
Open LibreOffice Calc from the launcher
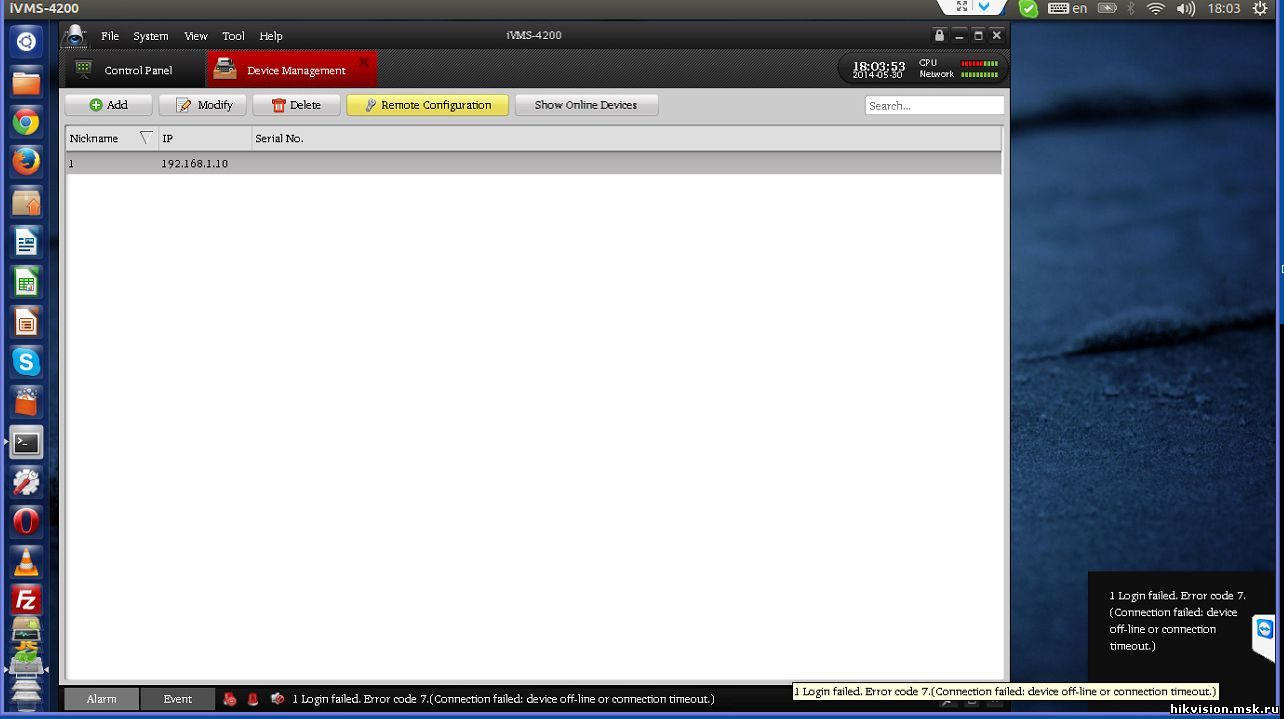pyautogui.click(x=26, y=282)
